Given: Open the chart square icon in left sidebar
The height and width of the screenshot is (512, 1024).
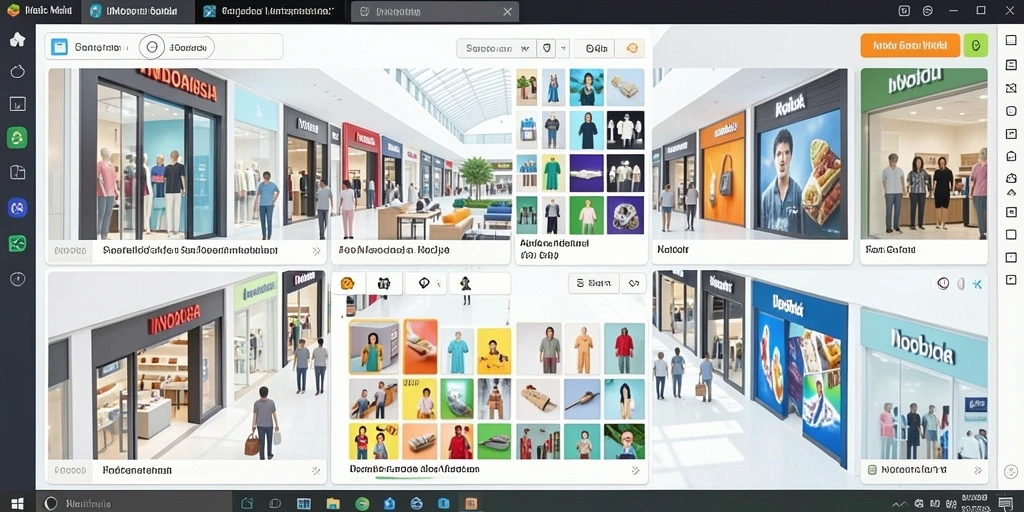Looking at the screenshot, I should coord(18,104).
